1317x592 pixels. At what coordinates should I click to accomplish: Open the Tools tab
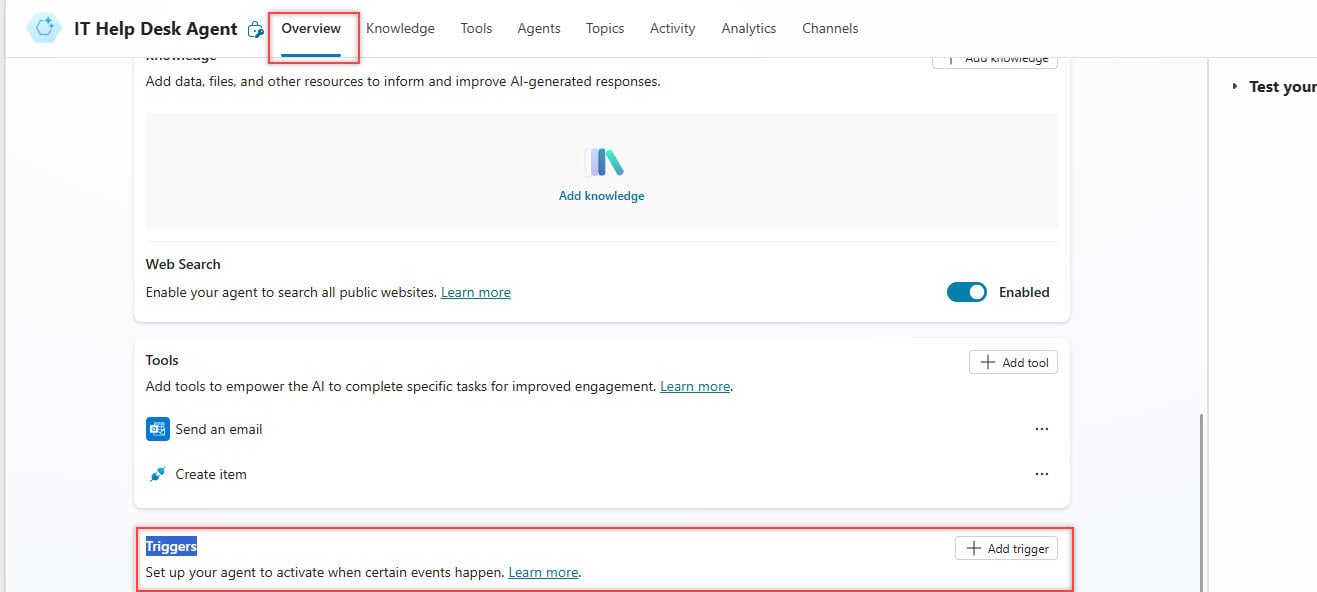point(476,28)
